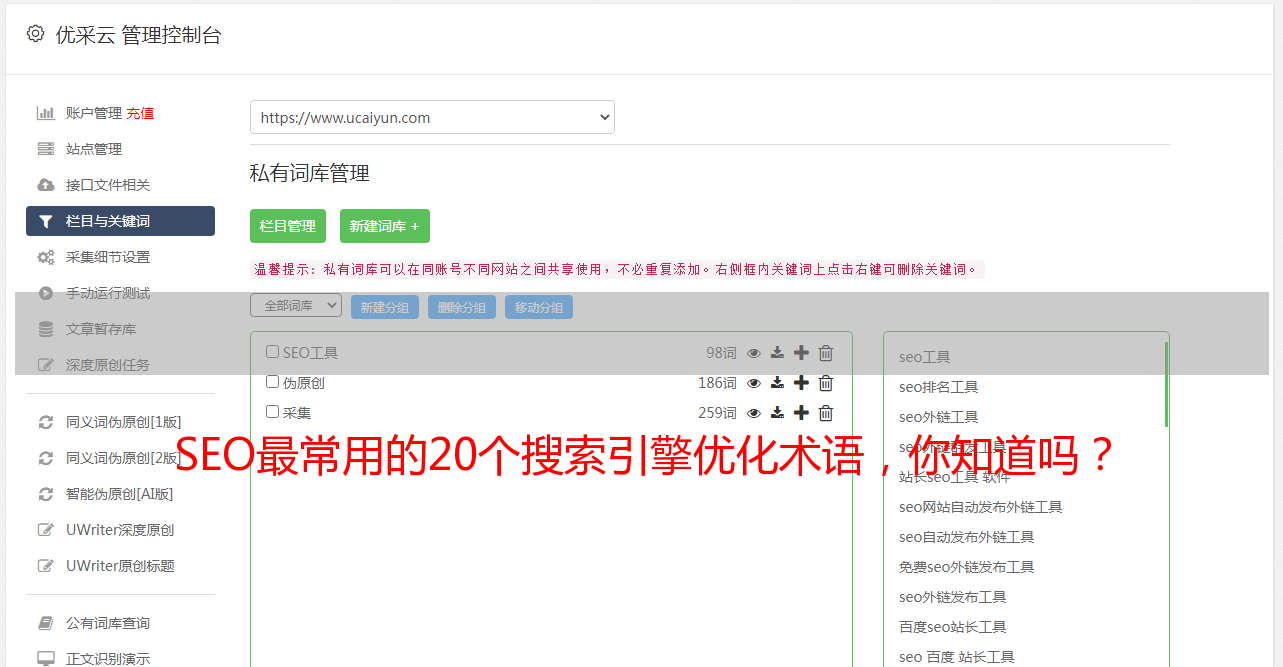
Task: View keywords of 采集 via eye icon
Action: pos(754,413)
